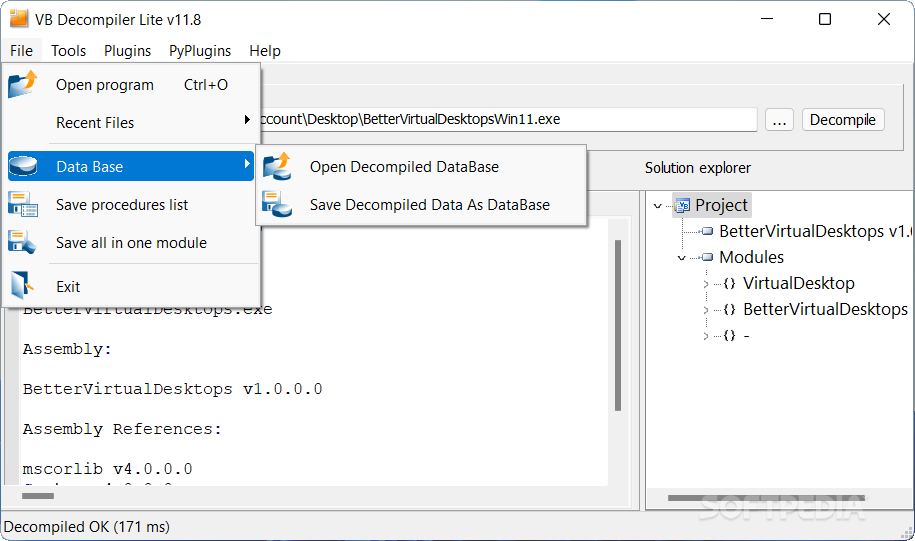This screenshot has width=915, height=541.
Task: Choose Open Decompiled DataBase
Action: (421, 167)
